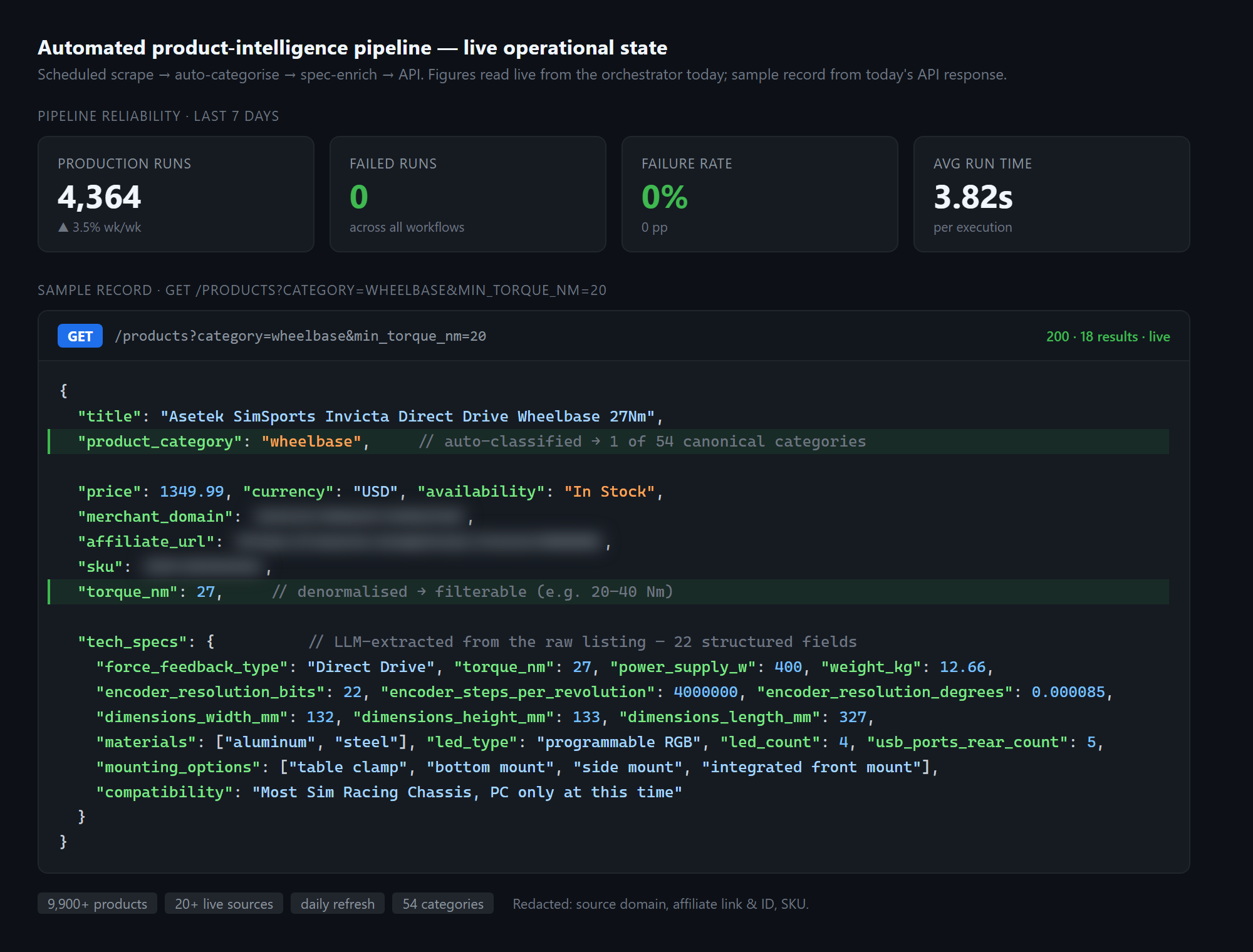Open the Failure Rate 0% card
This screenshot has width=1253, height=952.
(x=760, y=194)
